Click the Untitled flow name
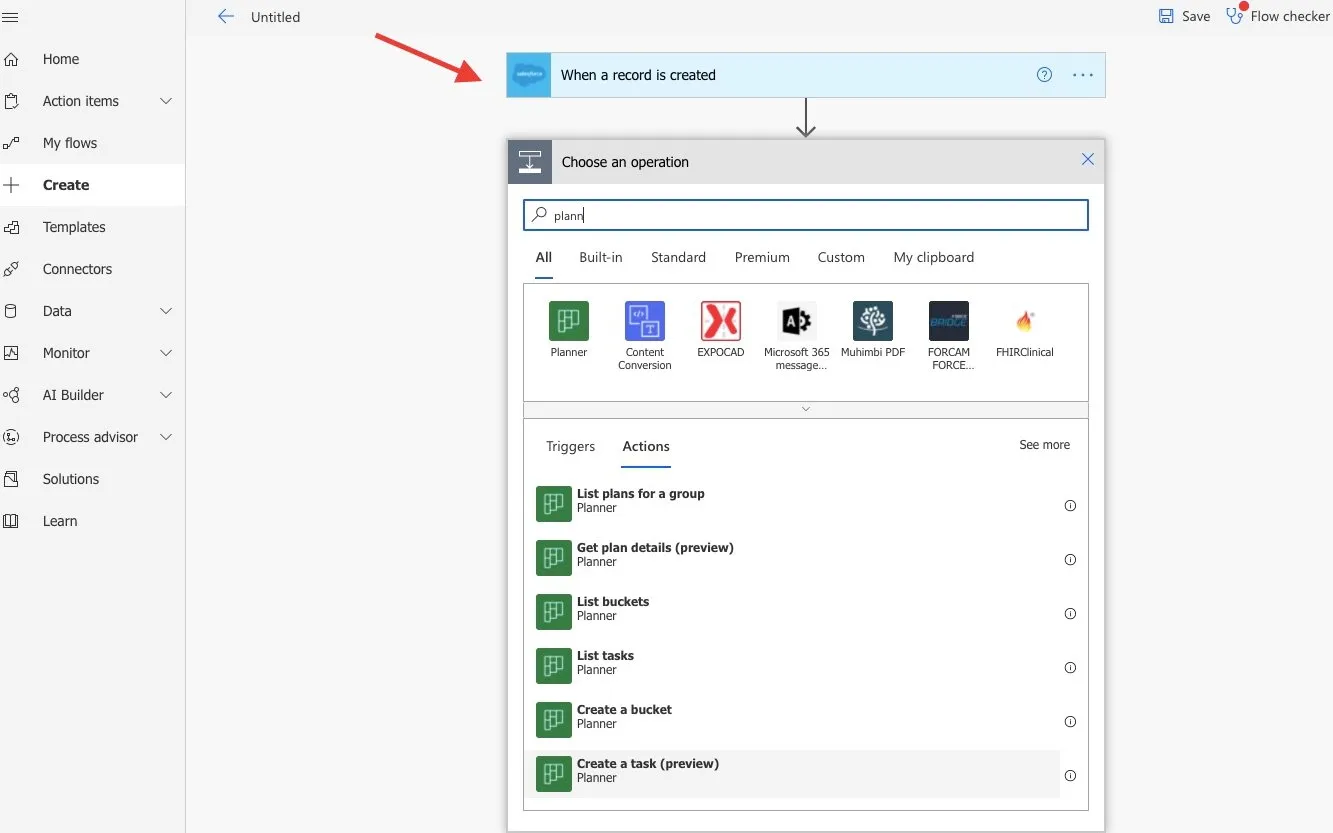 (275, 17)
